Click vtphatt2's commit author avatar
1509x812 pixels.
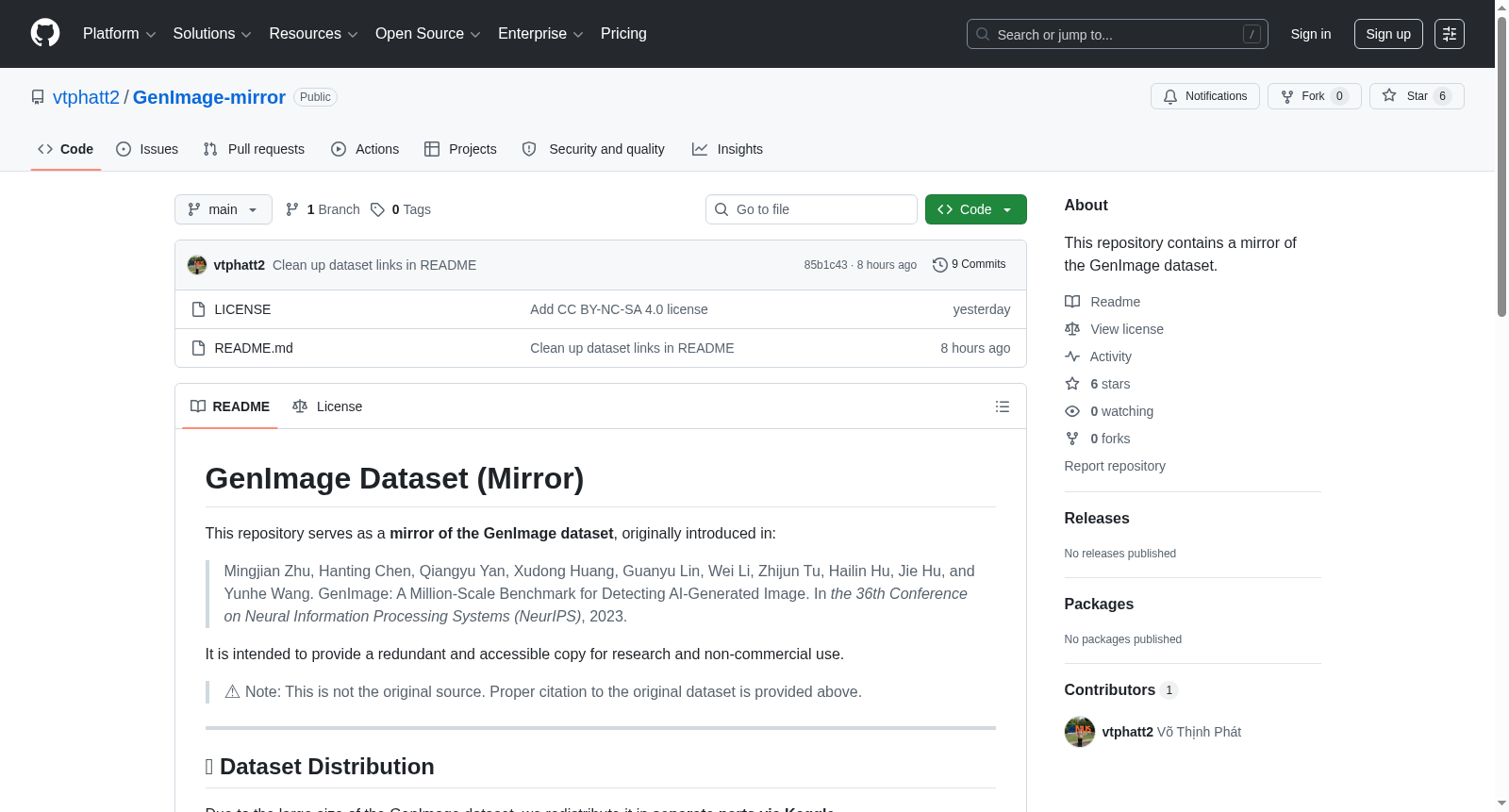tap(197, 265)
